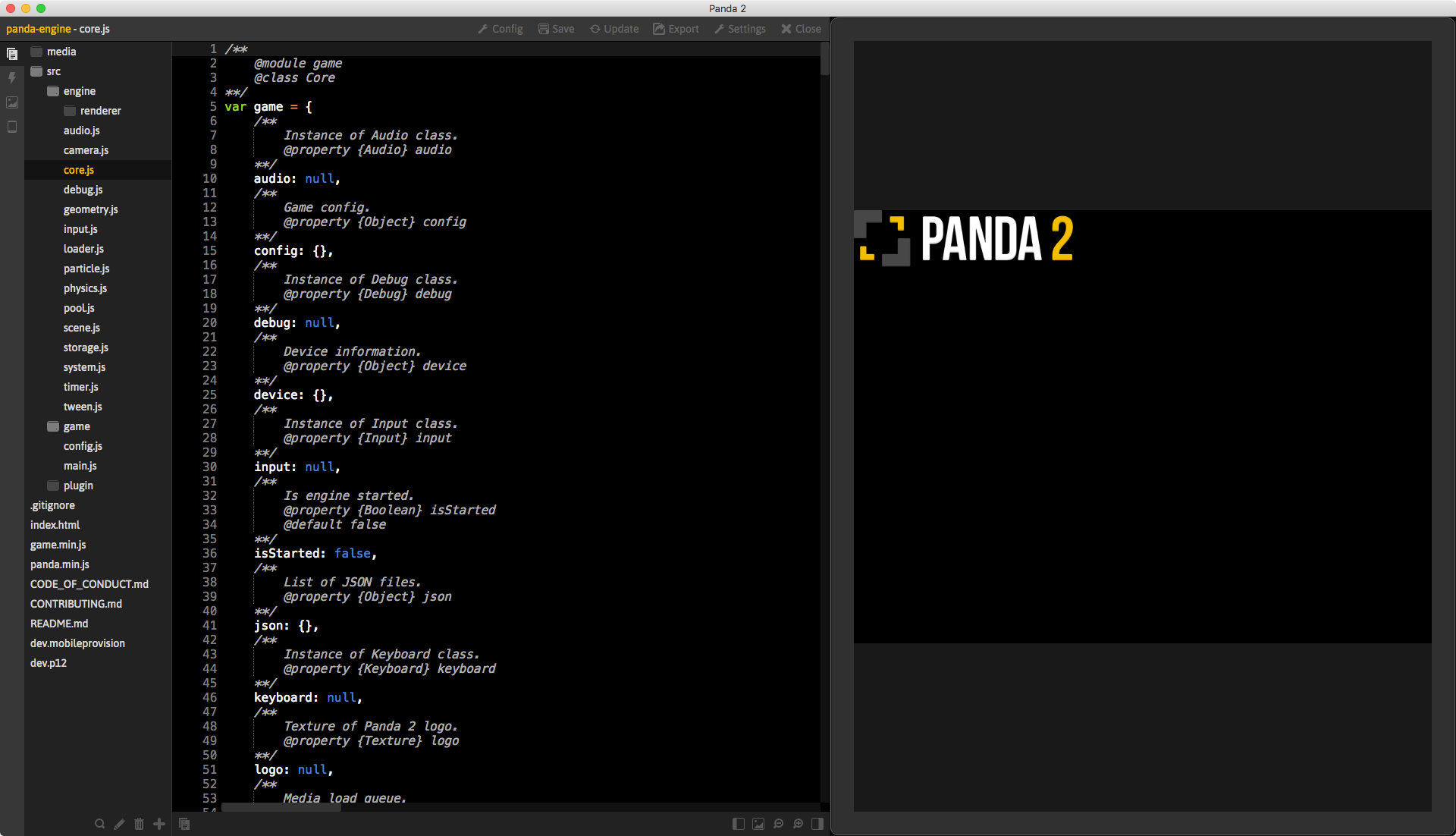This screenshot has width=1456, height=836.
Task: Click the editor vertical scrollbar thumb
Action: [x=824, y=59]
